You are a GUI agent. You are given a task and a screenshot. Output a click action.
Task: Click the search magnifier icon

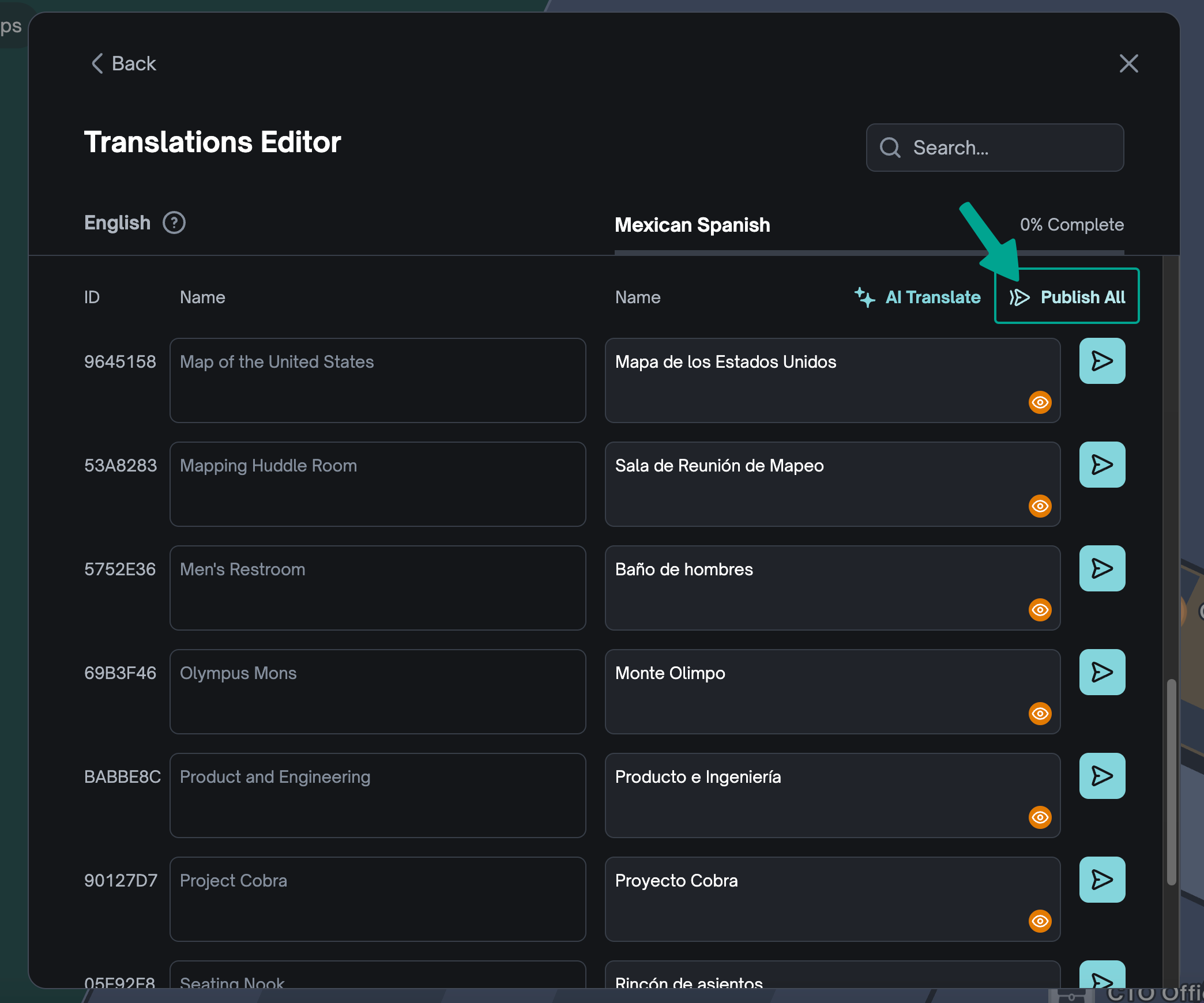pyautogui.click(x=890, y=148)
